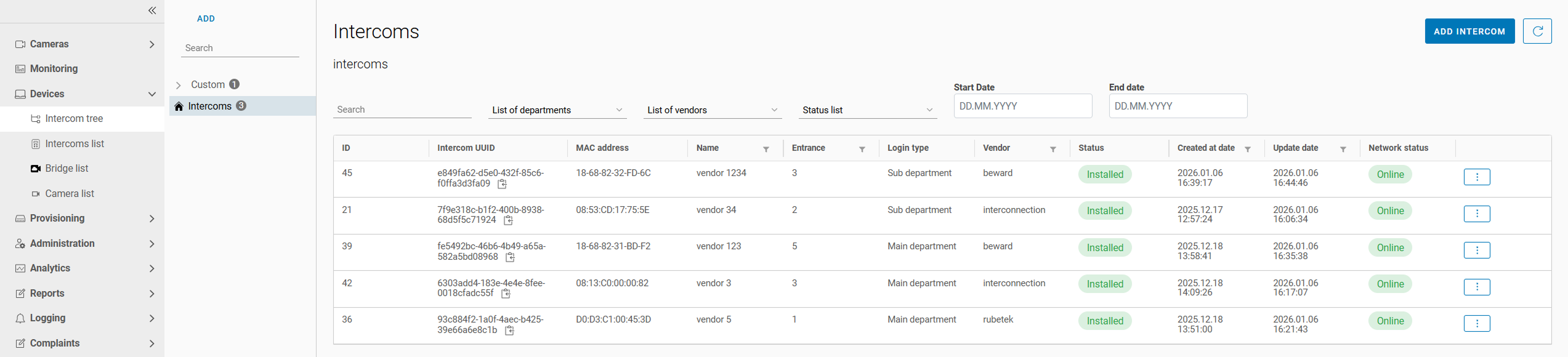Open the List of vendors dropdown
The image size is (1568, 357).
pos(712,110)
